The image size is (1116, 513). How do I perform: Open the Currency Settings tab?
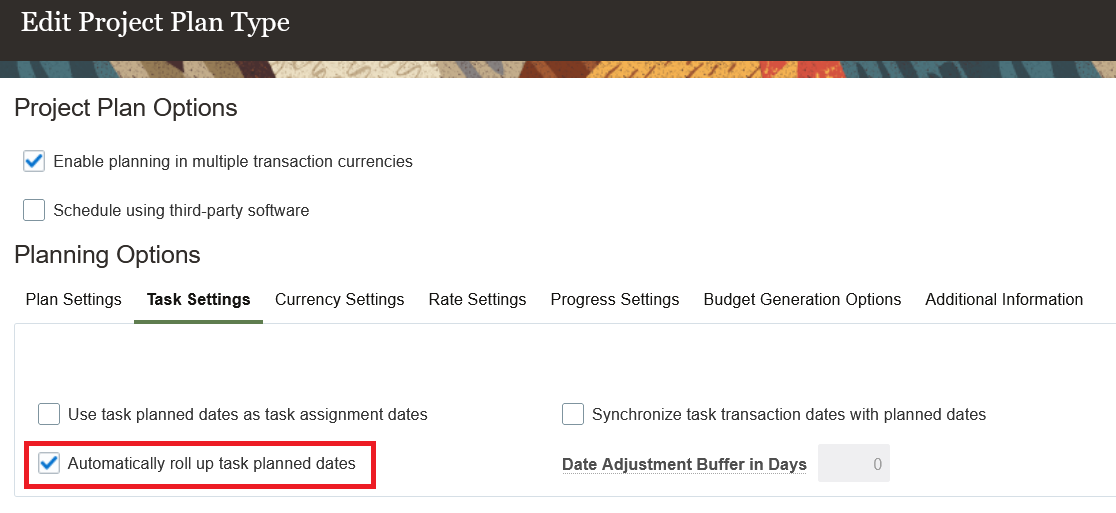click(x=339, y=300)
